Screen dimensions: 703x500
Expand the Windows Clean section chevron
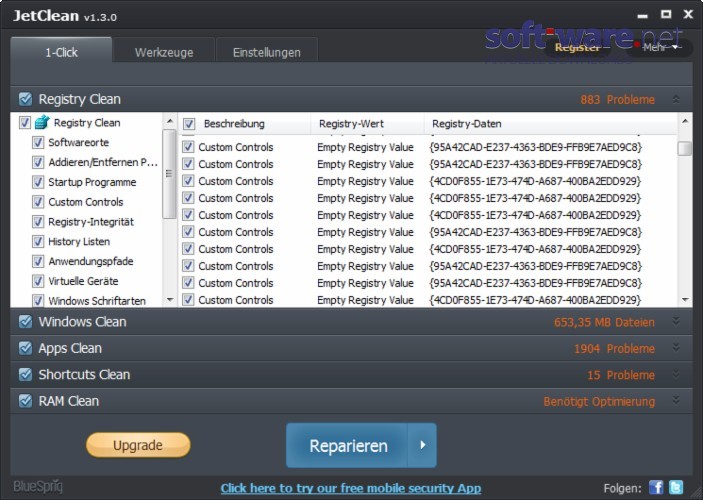coord(676,321)
